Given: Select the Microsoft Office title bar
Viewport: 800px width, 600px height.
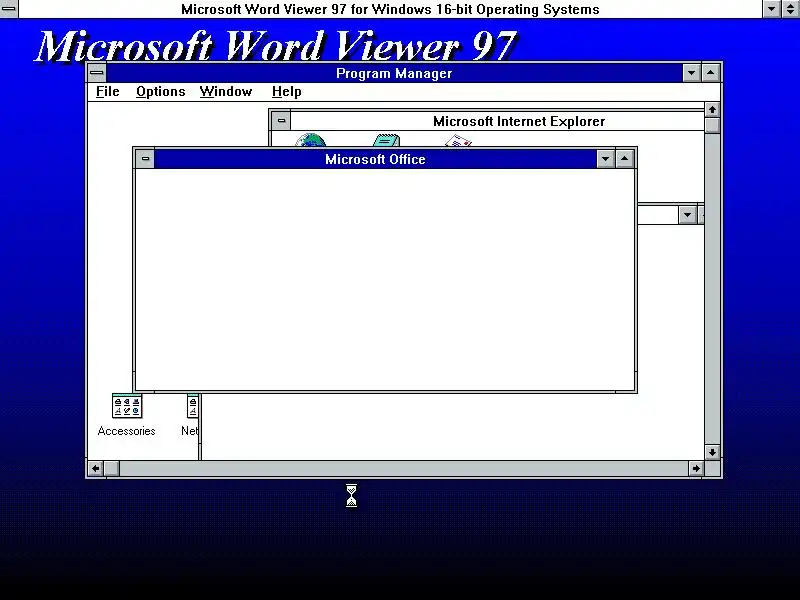Looking at the screenshot, I should pos(375,159).
